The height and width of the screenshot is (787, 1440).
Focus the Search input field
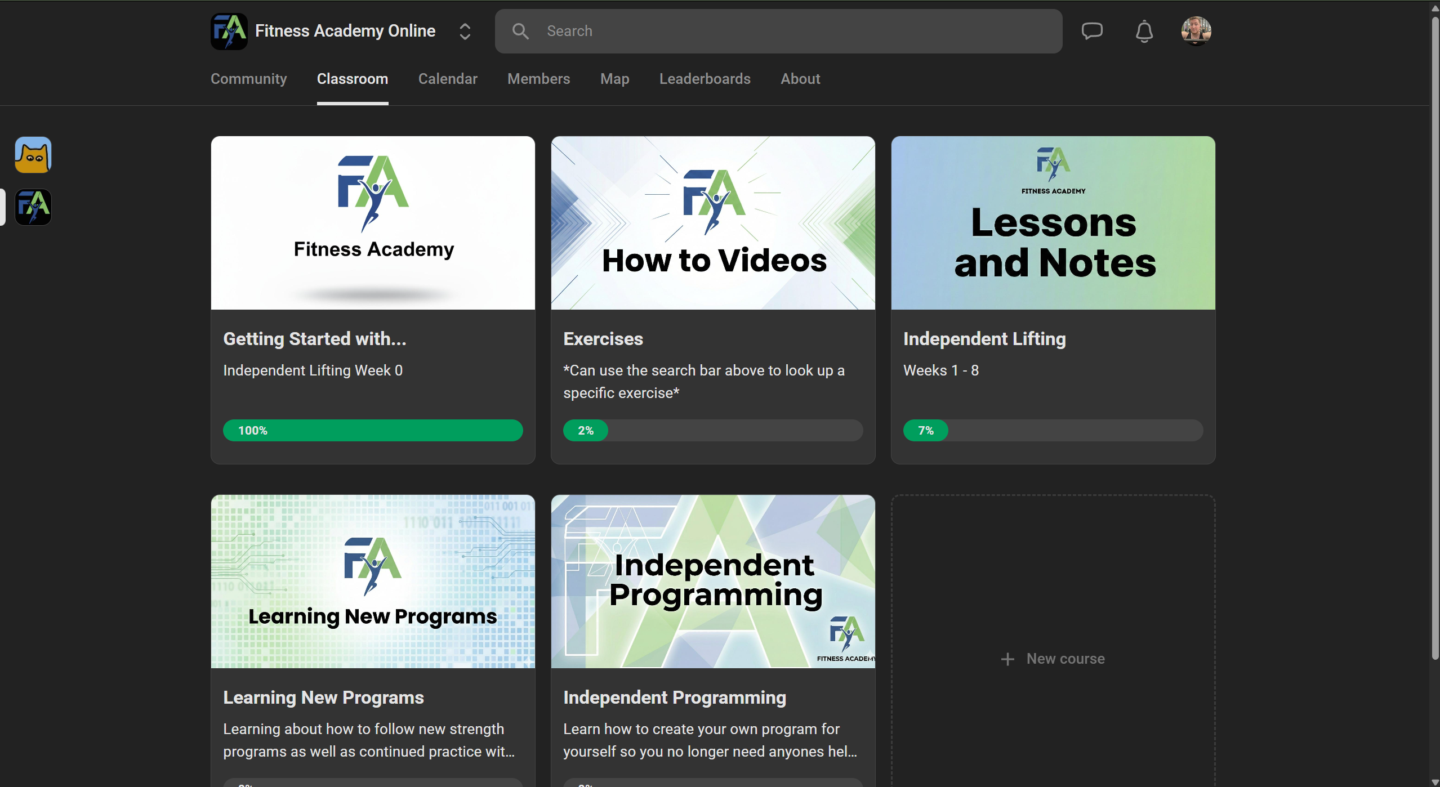(x=778, y=31)
